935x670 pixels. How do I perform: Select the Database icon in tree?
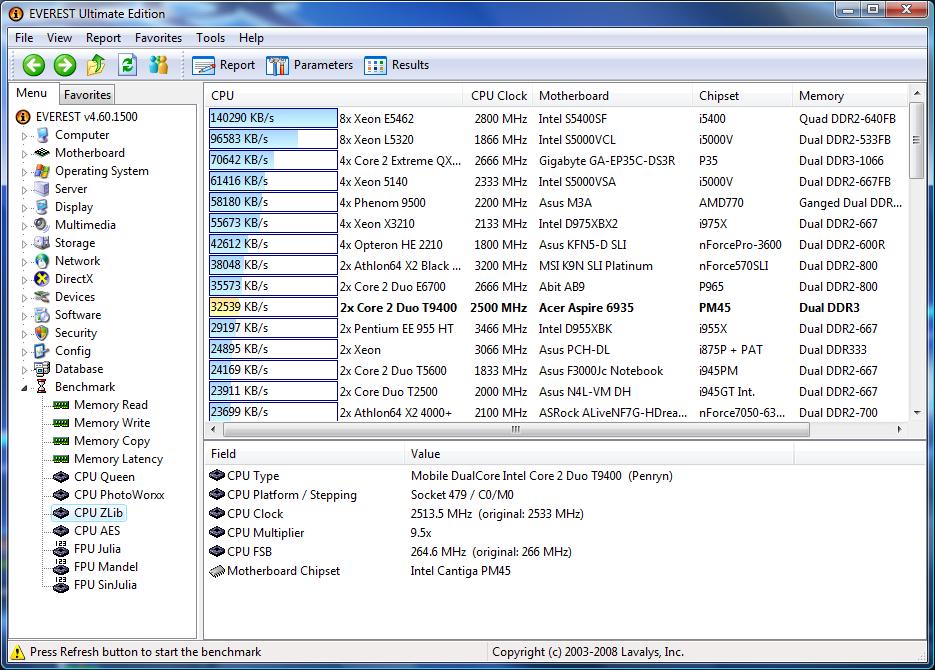coord(41,369)
